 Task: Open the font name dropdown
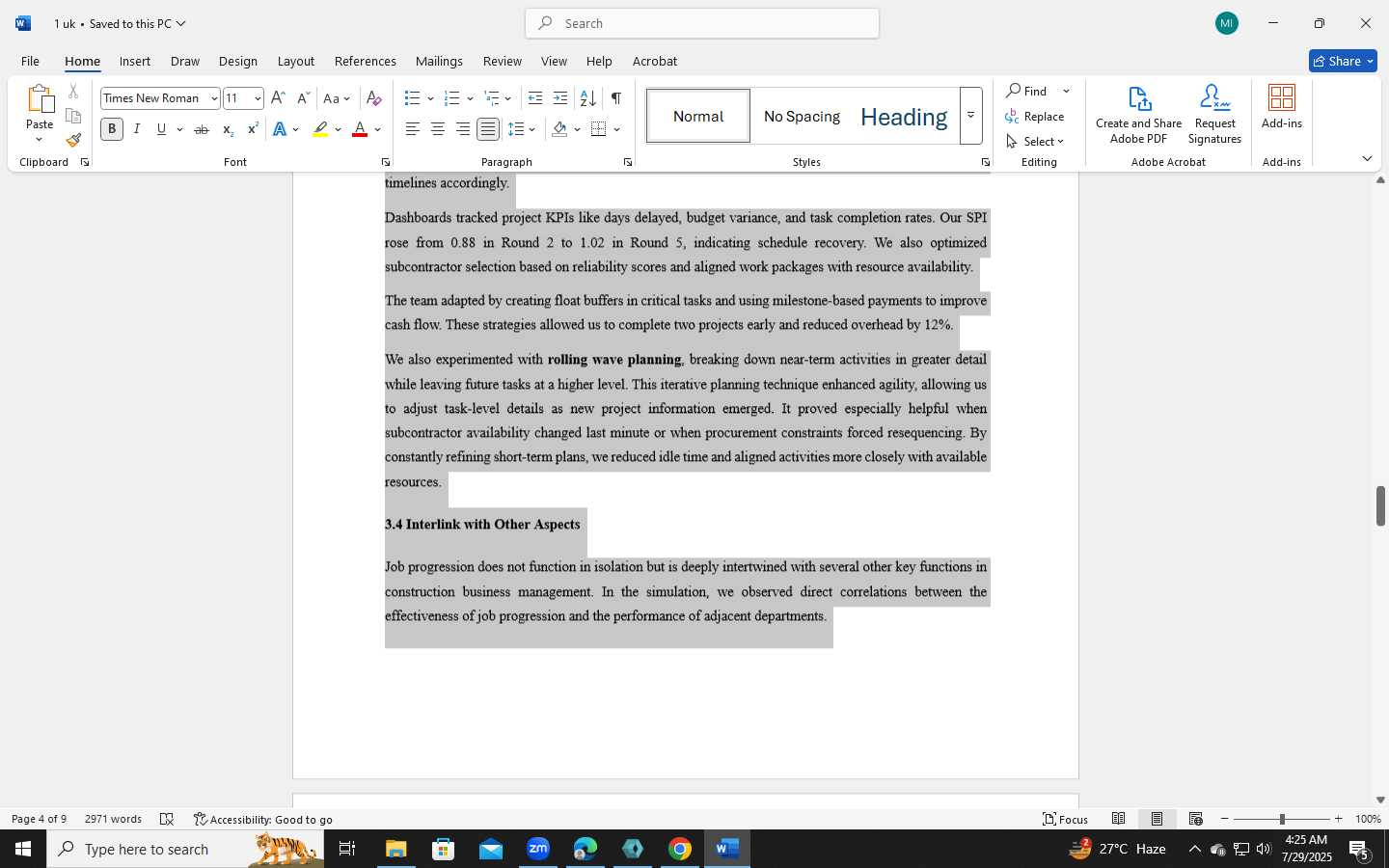[214, 98]
